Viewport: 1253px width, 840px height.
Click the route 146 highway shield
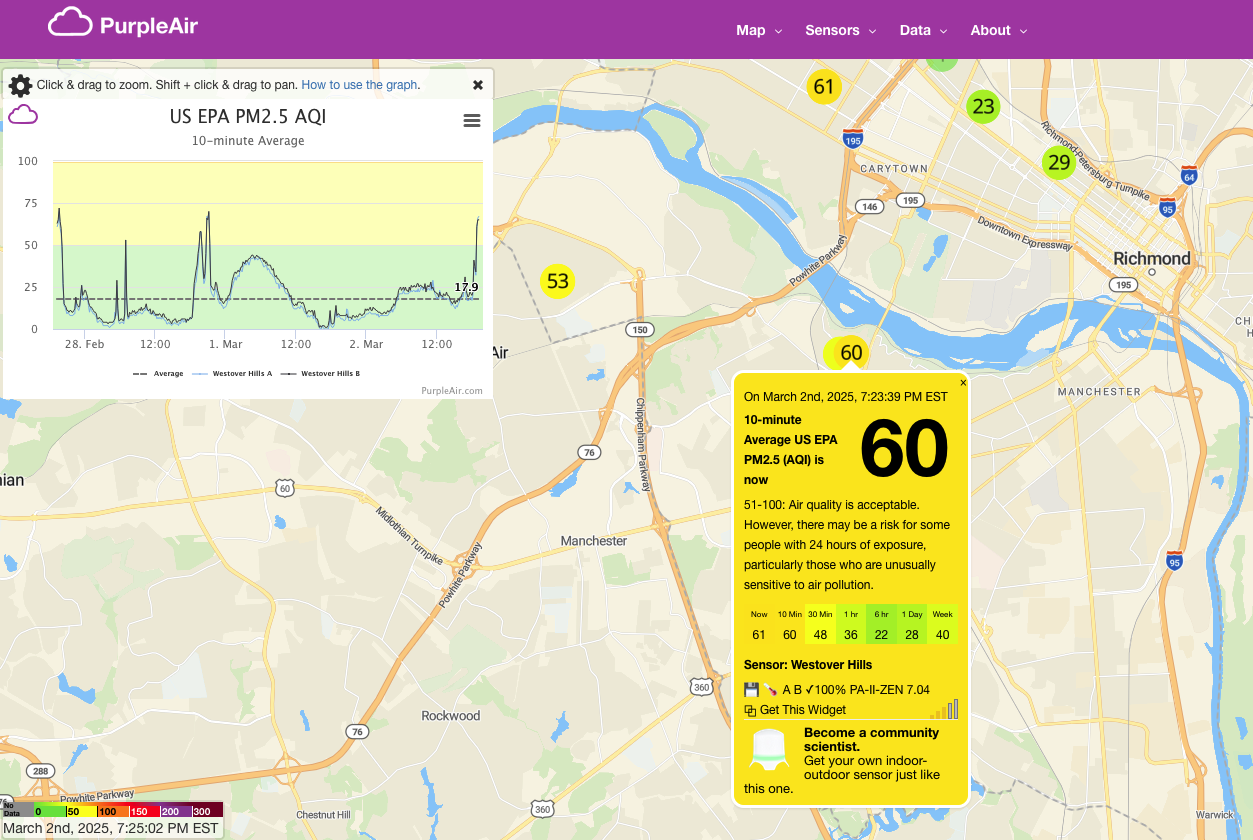point(869,207)
